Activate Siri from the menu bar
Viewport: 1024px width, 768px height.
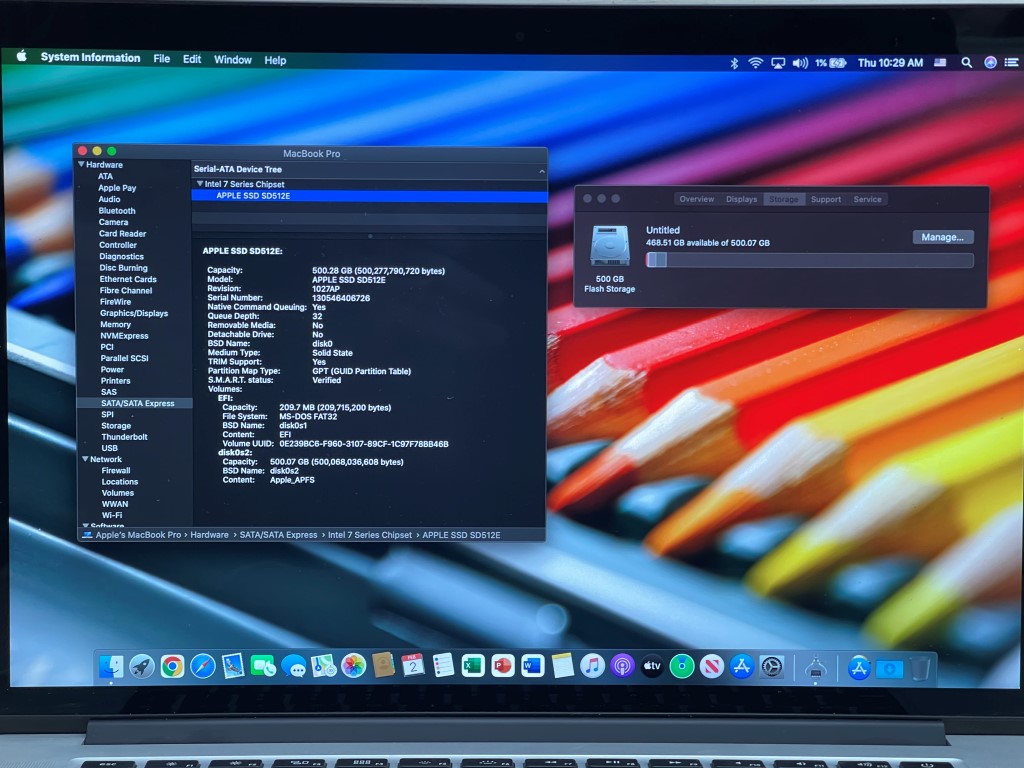point(990,63)
